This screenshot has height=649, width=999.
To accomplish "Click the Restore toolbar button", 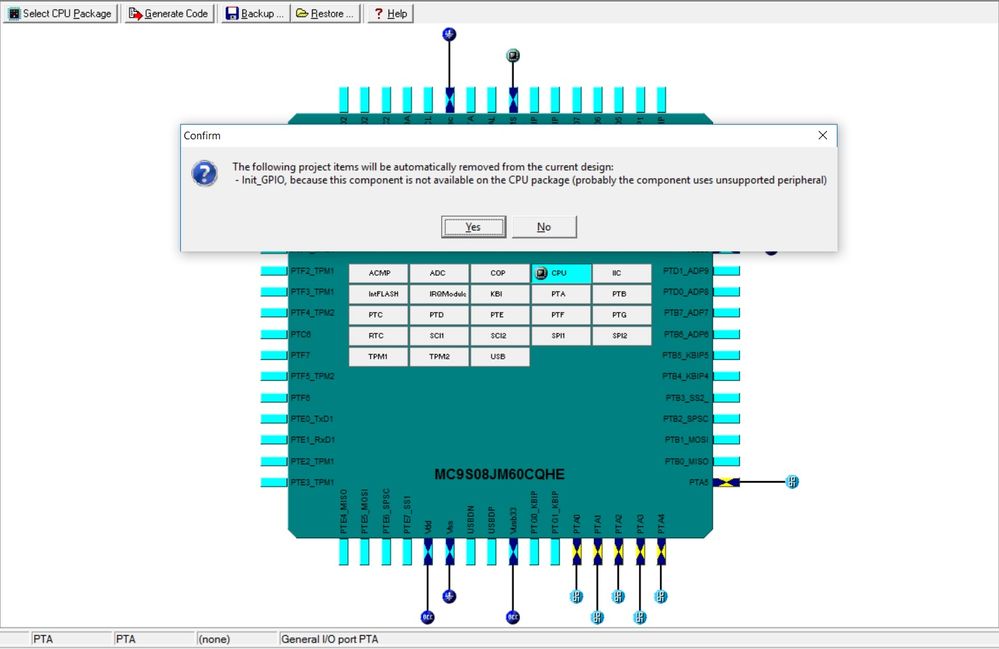I will [325, 13].
